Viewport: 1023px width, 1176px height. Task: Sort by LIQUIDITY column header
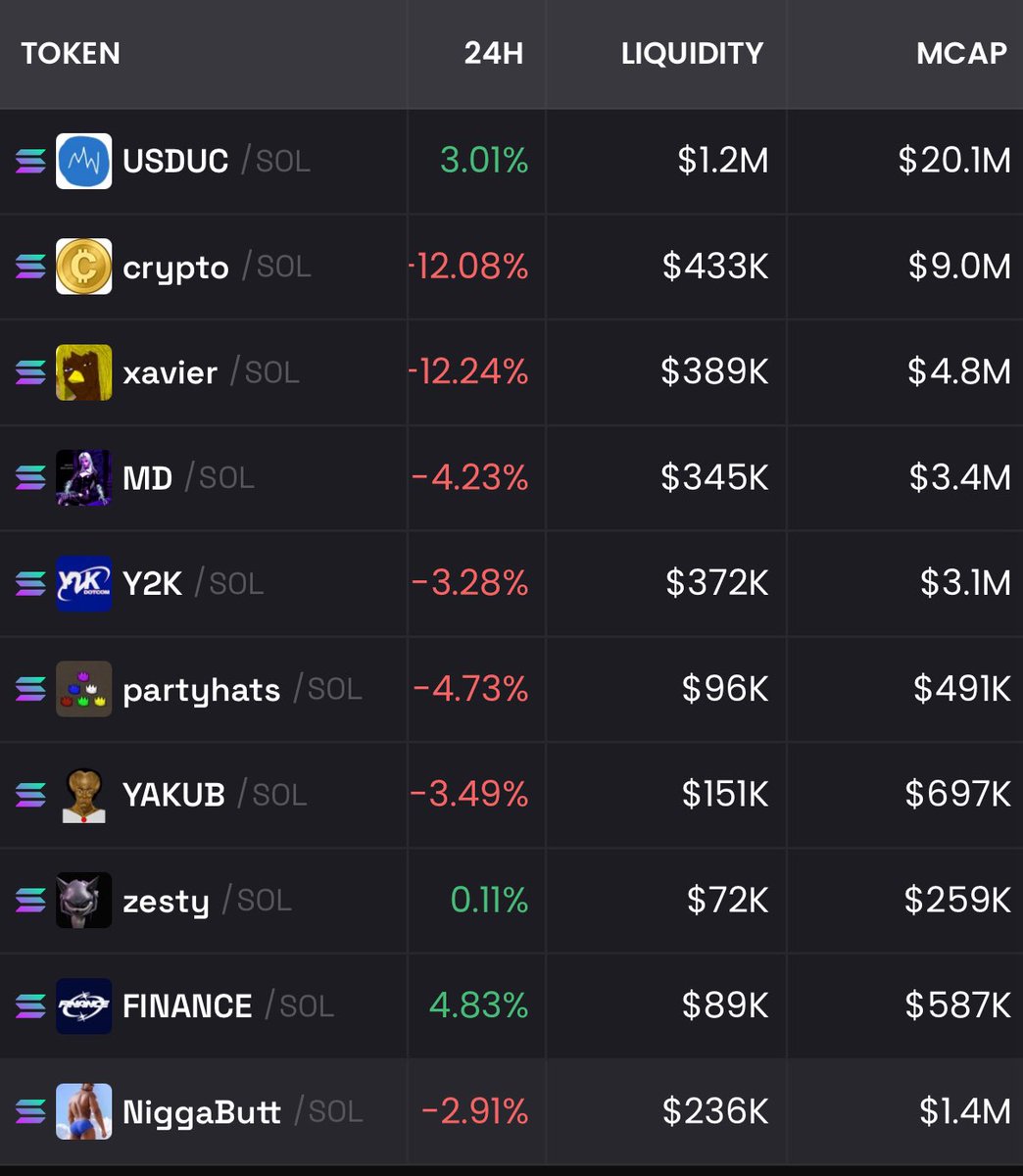[692, 53]
